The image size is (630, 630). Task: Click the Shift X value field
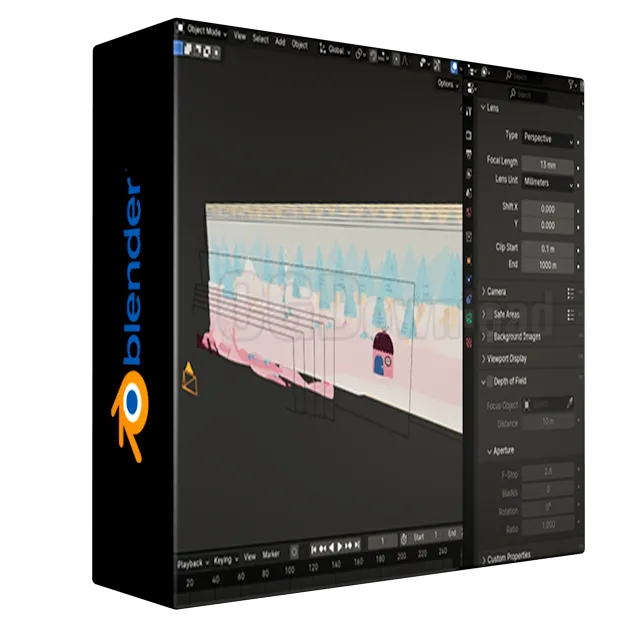point(547,209)
